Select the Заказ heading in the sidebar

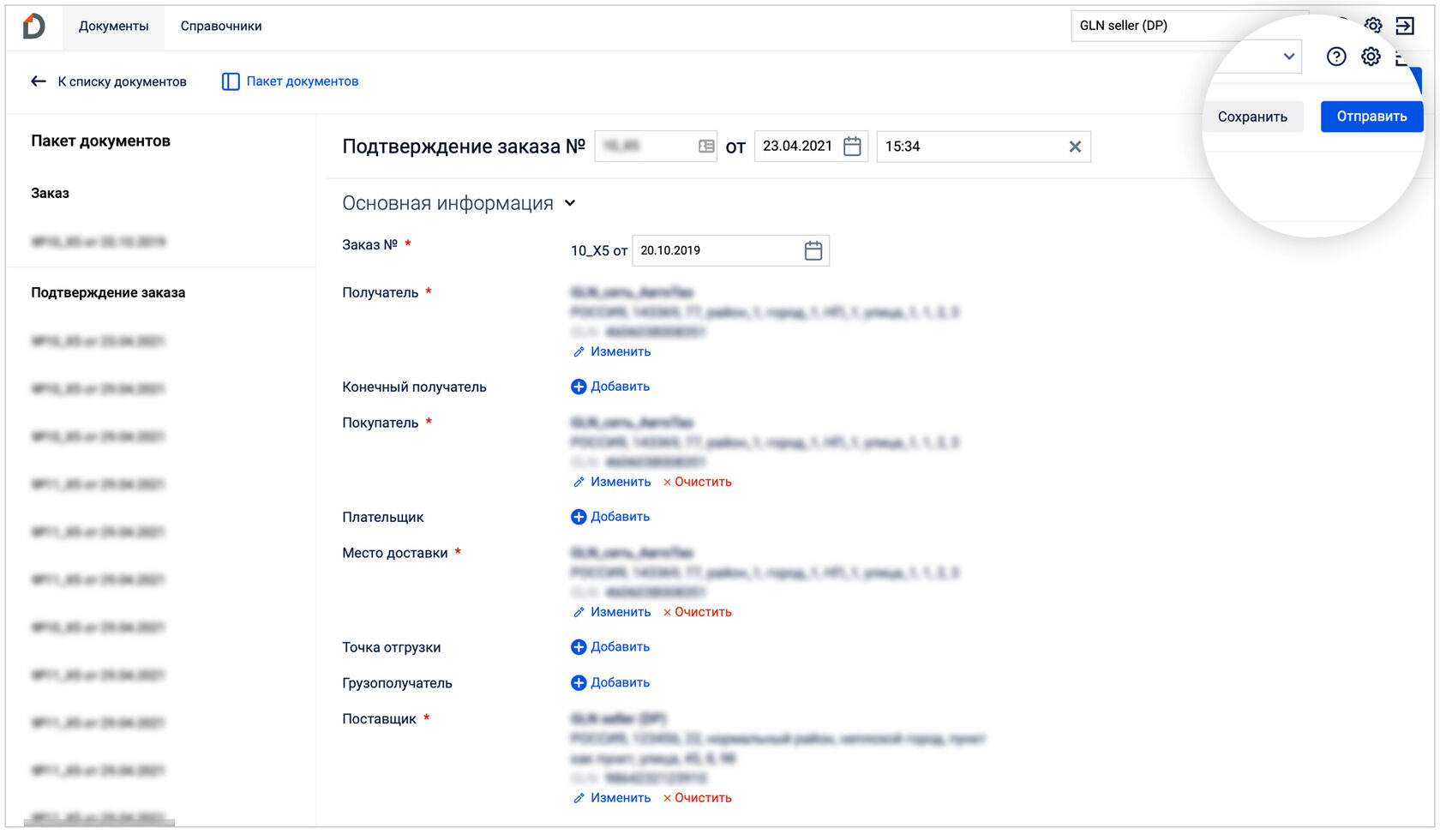(x=51, y=194)
